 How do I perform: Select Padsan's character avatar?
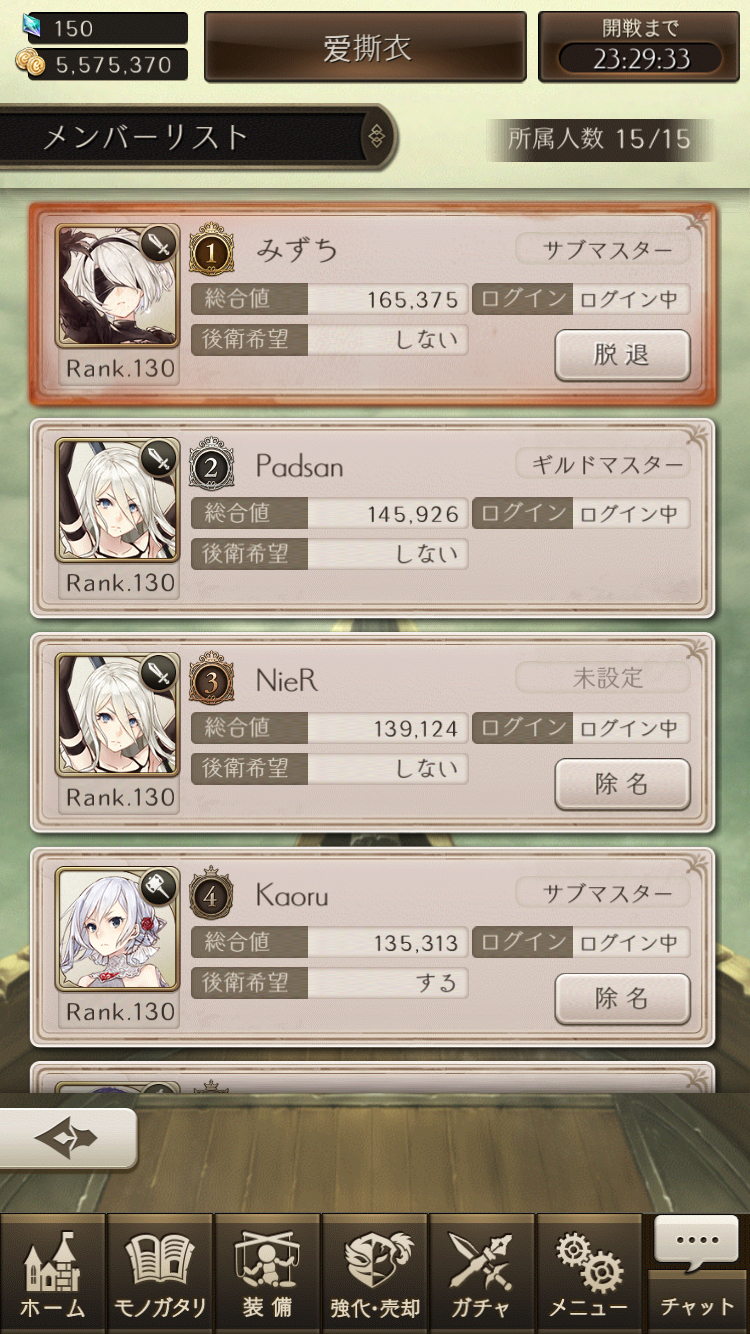(x=117, y=499)
